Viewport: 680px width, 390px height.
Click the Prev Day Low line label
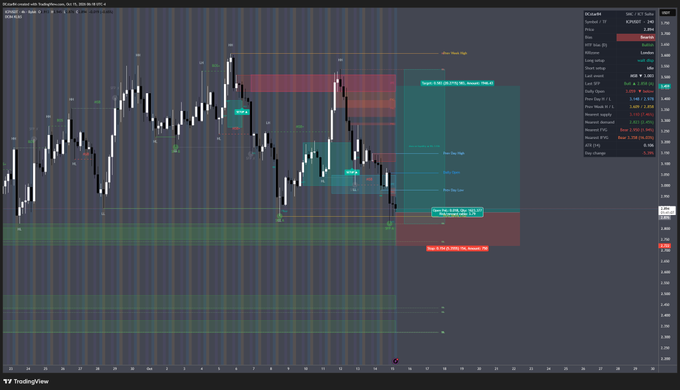453,190
